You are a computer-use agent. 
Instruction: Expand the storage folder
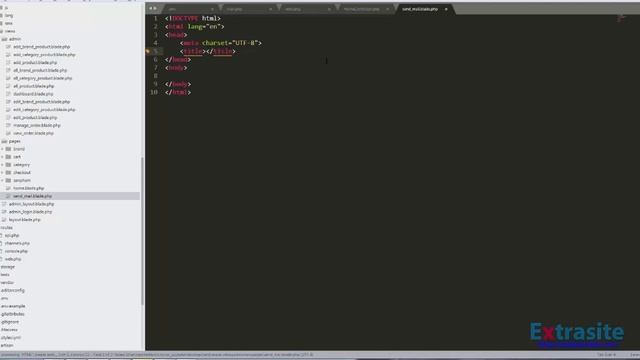point(8,267)
